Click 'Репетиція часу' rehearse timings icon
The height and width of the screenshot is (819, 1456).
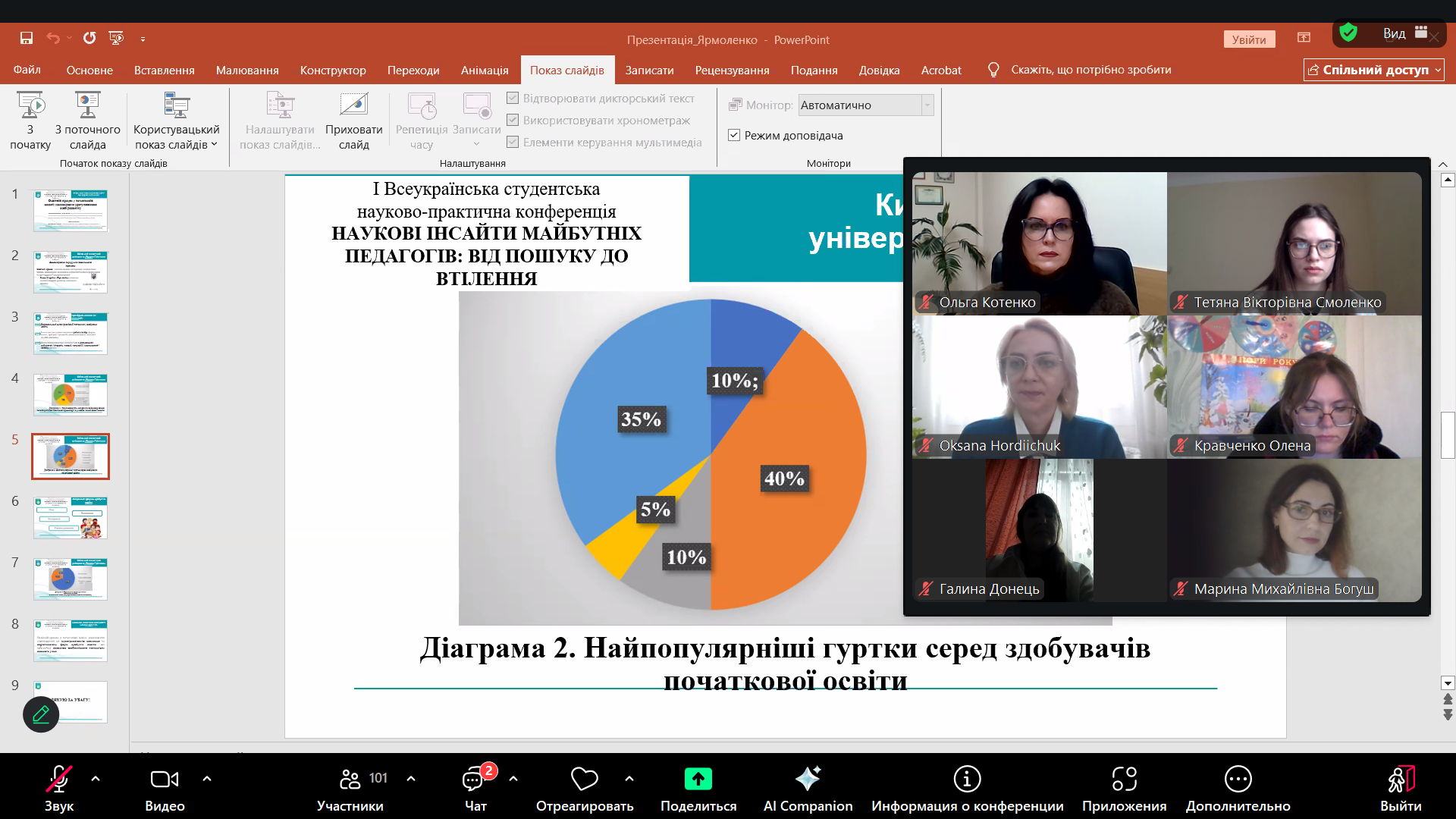[422, 105]
